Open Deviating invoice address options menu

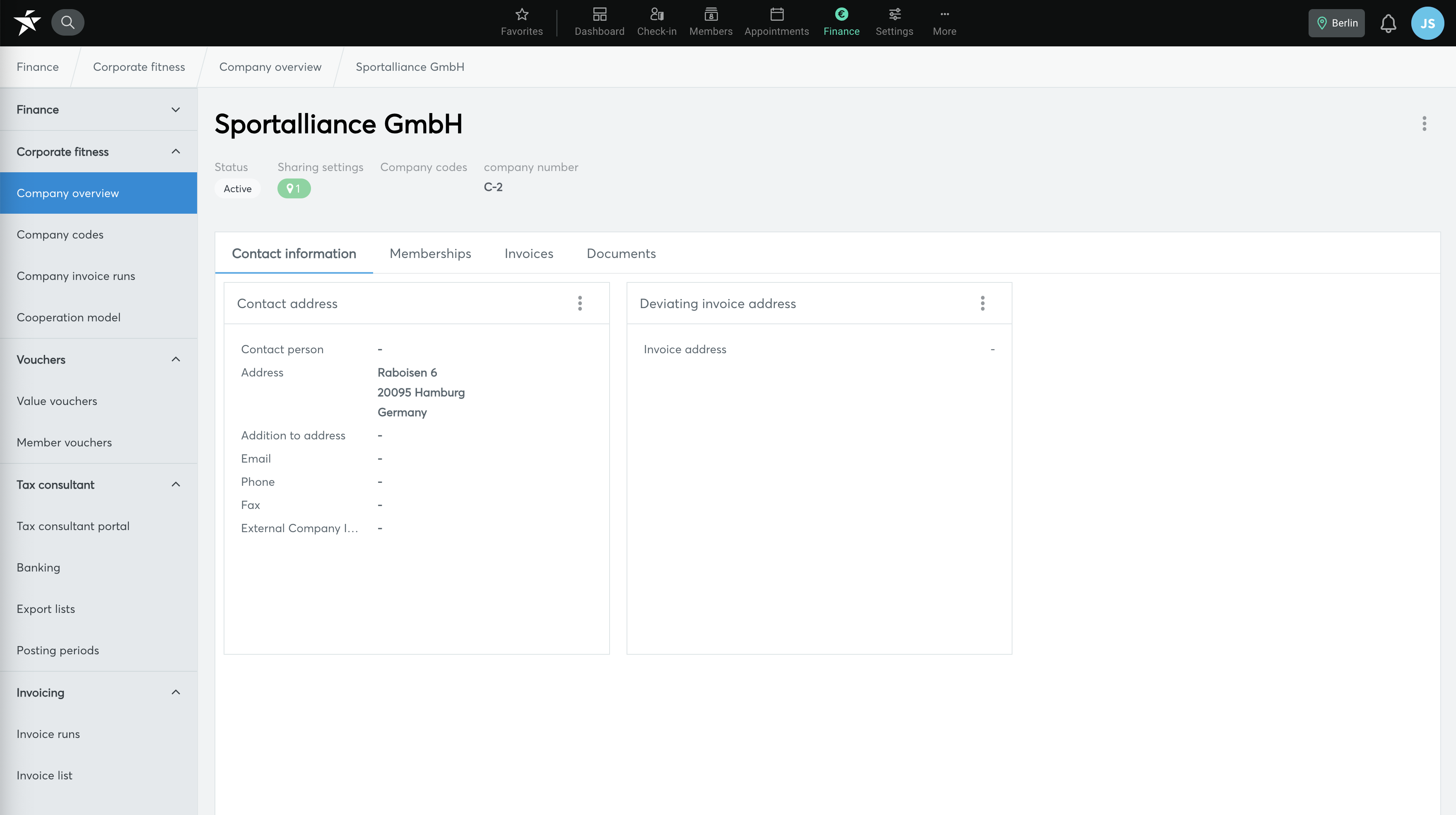tap(982, 304)
